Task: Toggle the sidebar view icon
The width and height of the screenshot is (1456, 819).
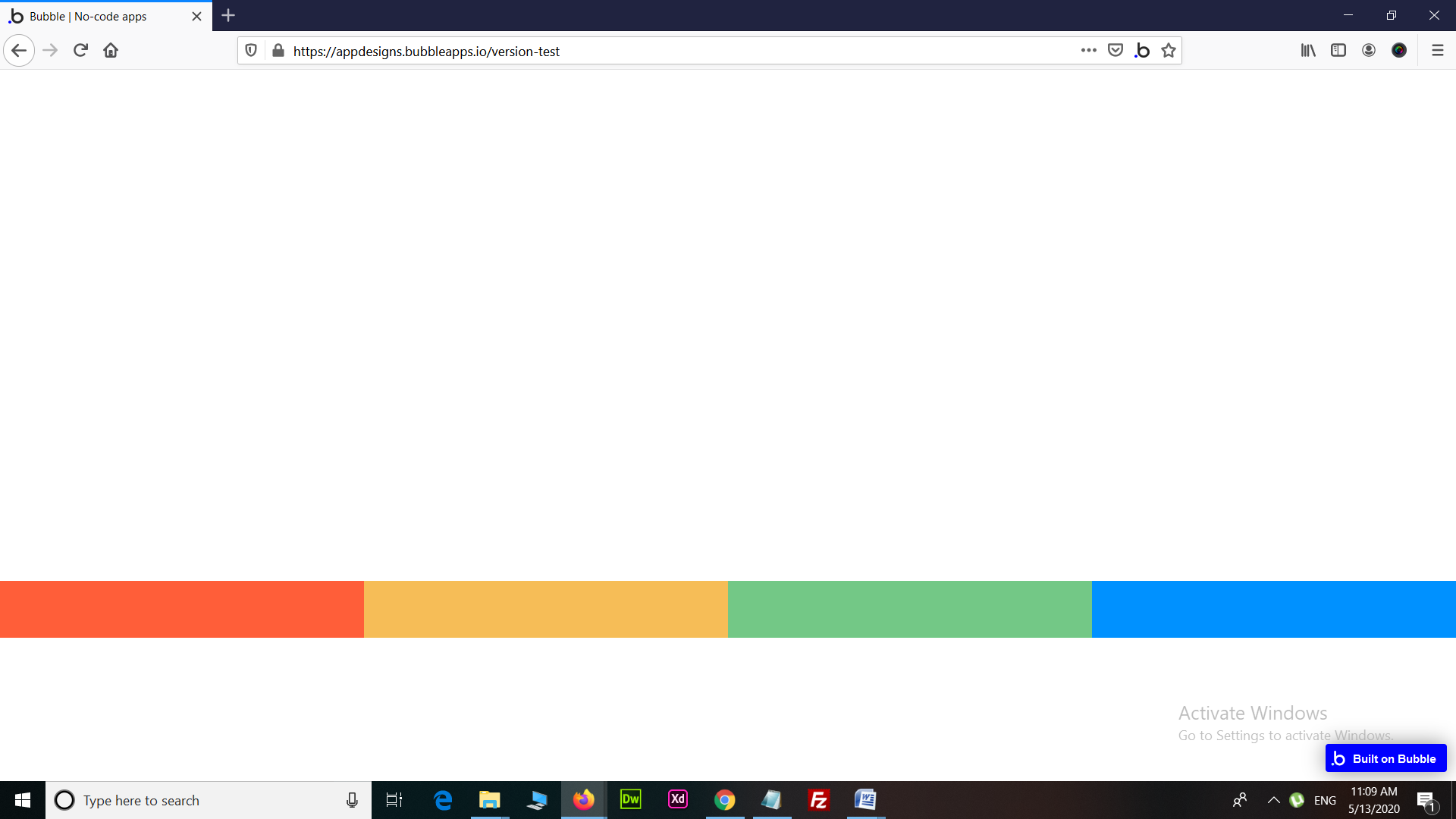Action: click(x=1338, y=51)
